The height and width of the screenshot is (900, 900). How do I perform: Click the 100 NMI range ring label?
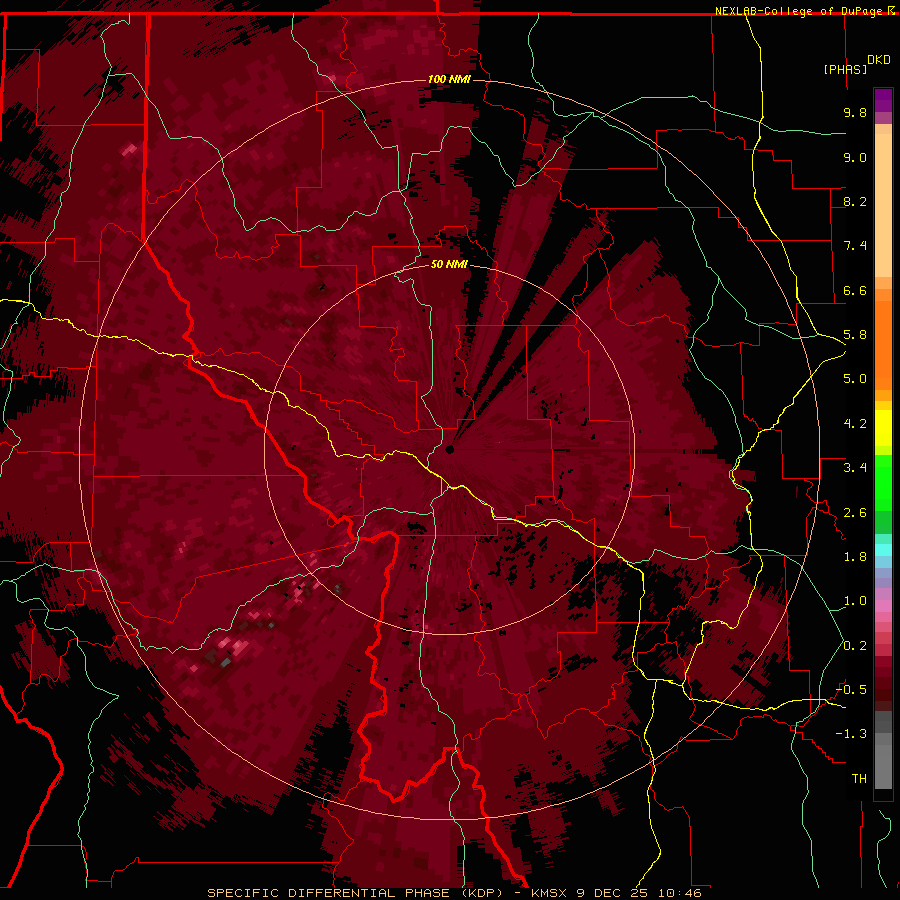(x=449, y=79)
